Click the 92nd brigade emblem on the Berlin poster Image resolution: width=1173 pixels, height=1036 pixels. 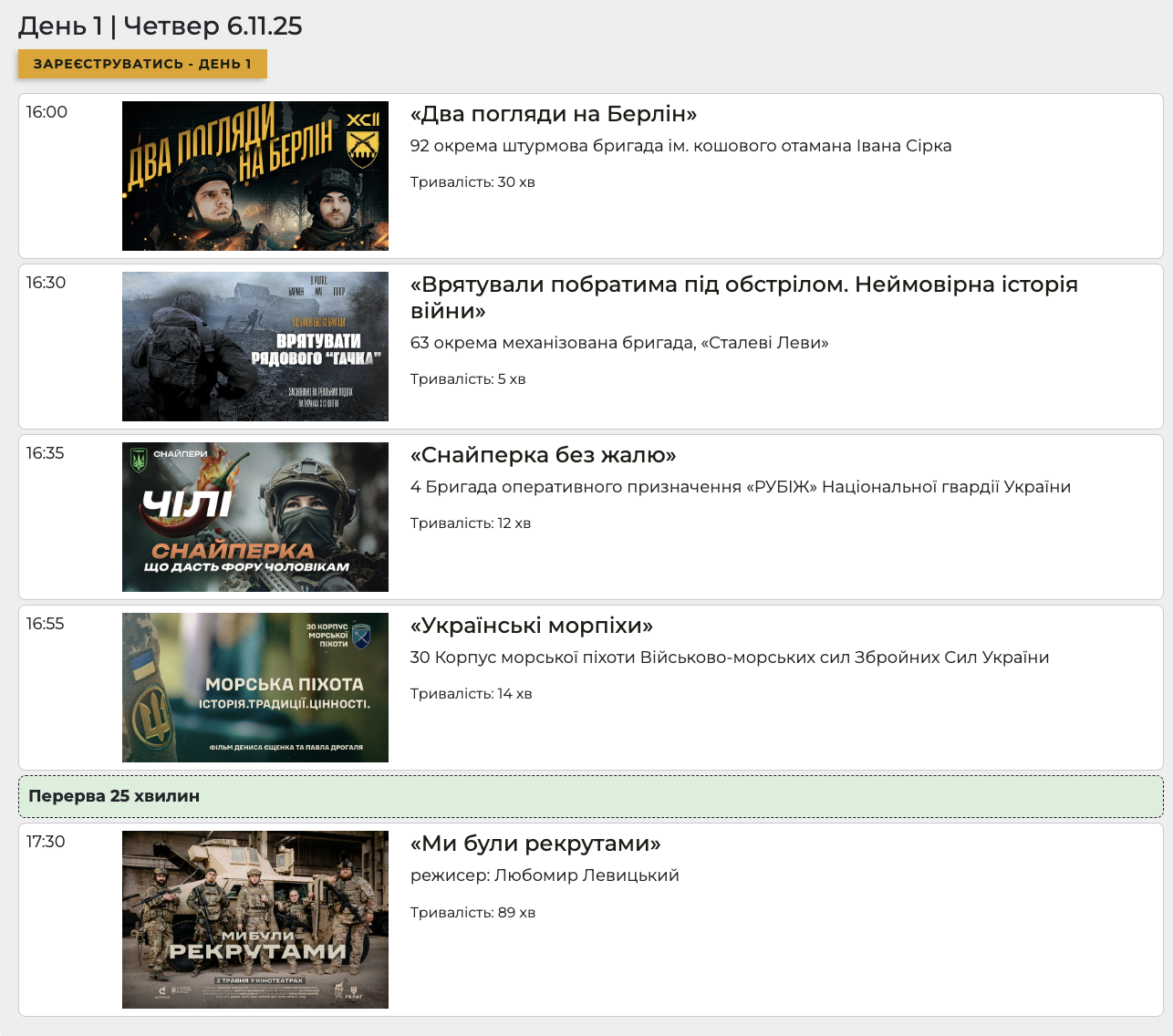pos(363,140)
